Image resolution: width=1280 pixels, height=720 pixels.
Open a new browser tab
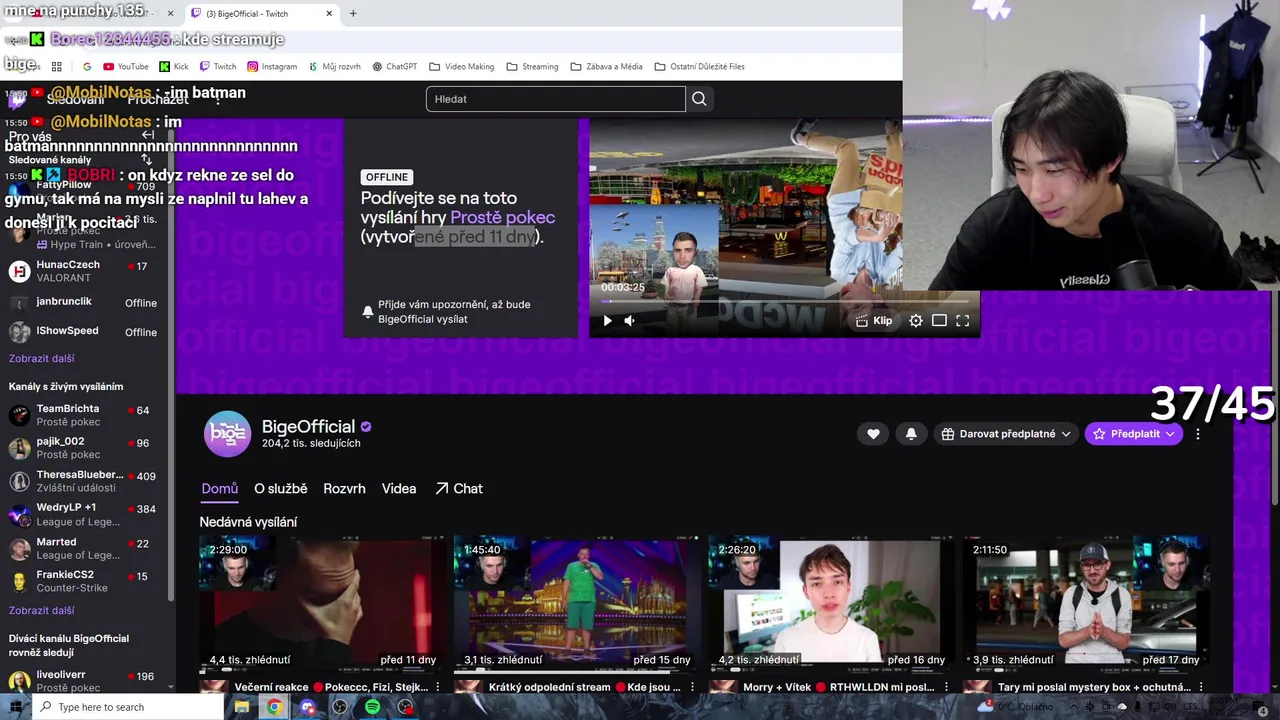(x=353, y=14)
